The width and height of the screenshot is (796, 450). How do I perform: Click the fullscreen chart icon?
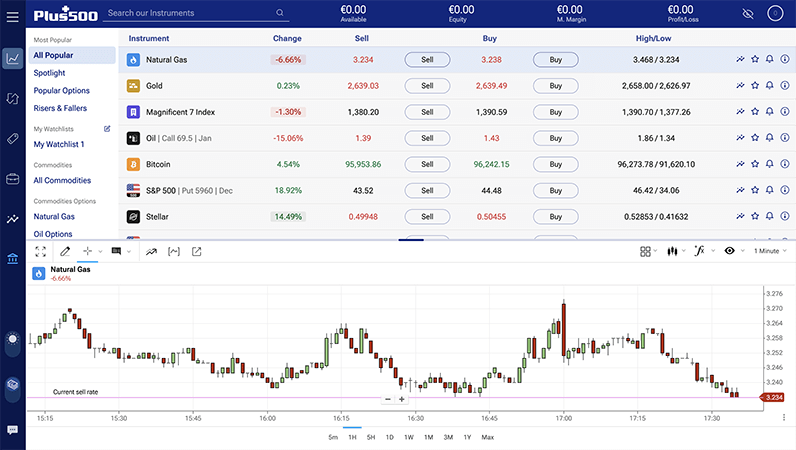click(41, 251)
